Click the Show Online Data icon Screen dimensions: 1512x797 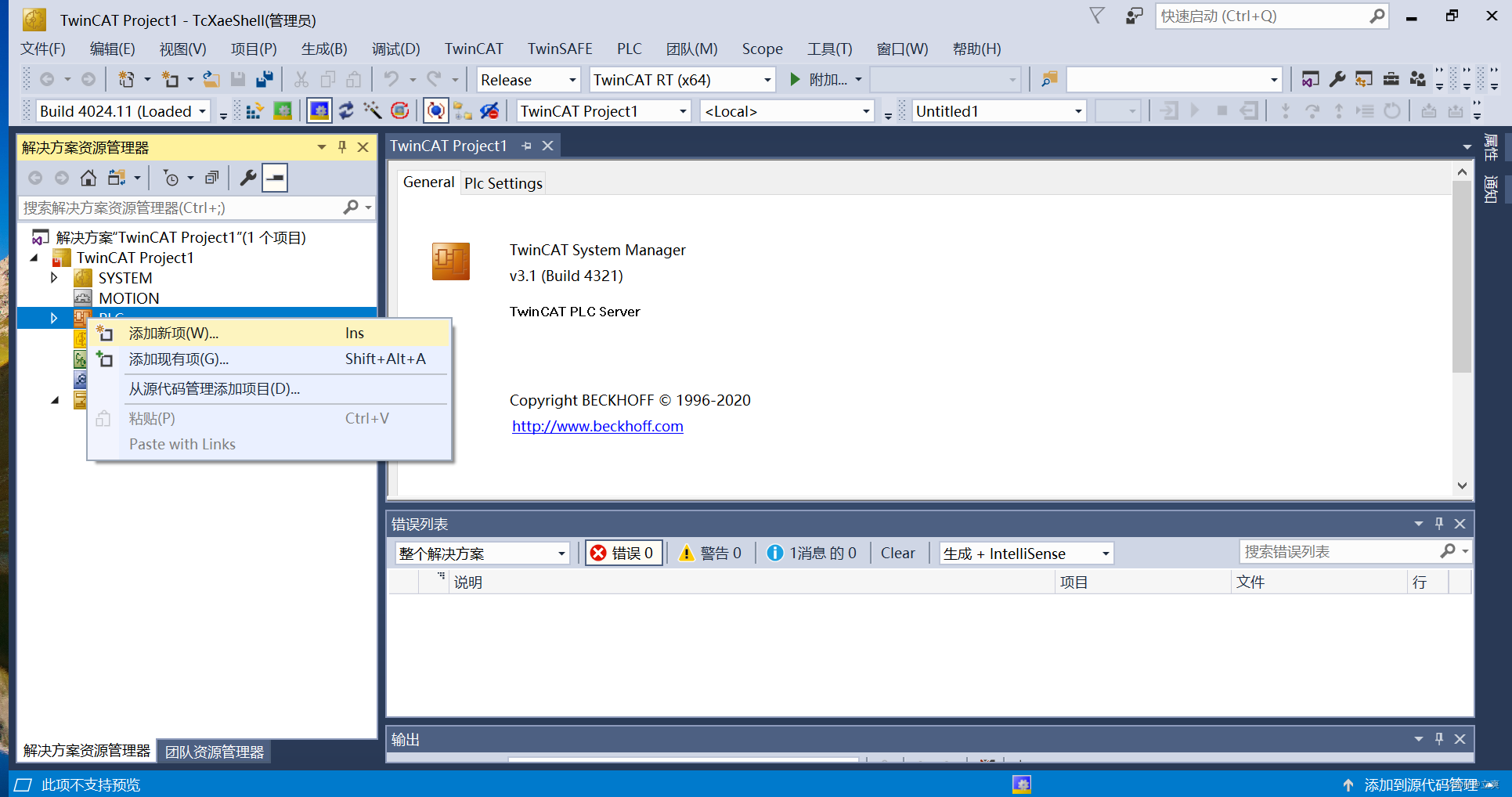point(436,111)
